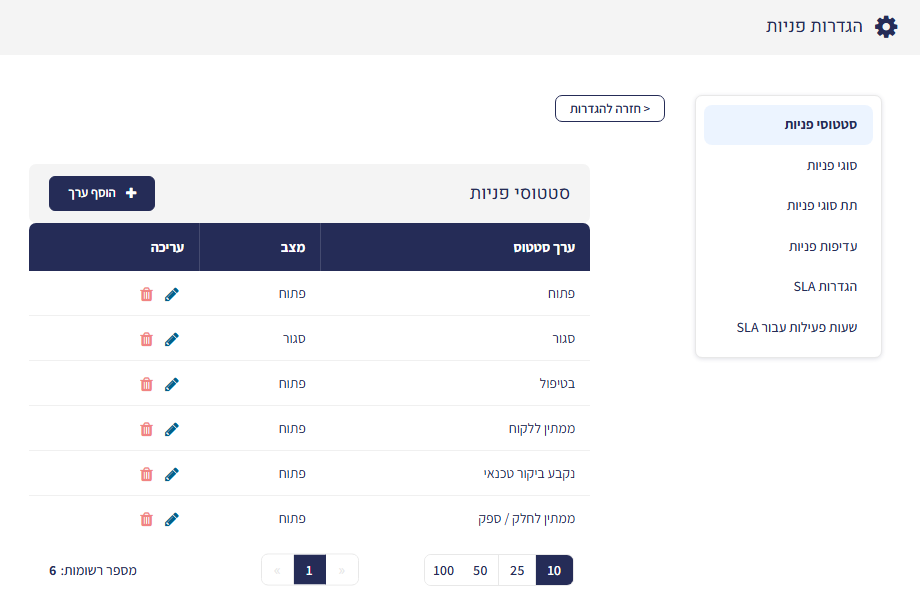The image size is (920, 610).
Task: Edit the ממתין לחלק / ספק status
Action: (171, 519)
